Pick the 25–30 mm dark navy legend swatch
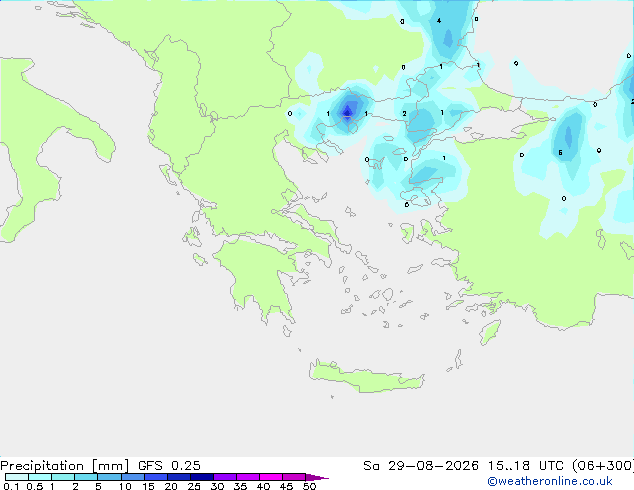The height and width of the screenshot is (490, 634). click(x=202, y=477)
